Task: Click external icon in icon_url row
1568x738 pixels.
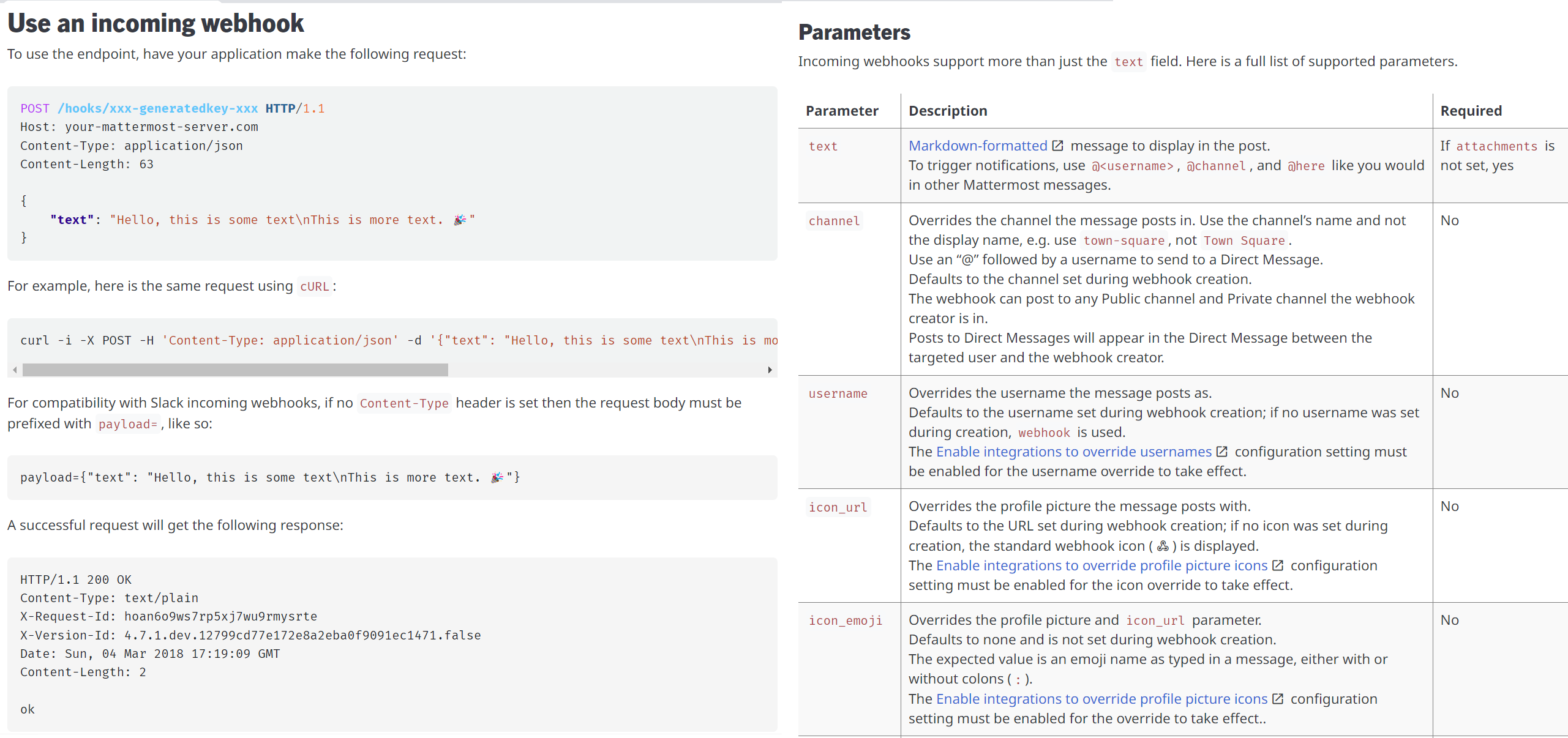Action: (1277, 565)
